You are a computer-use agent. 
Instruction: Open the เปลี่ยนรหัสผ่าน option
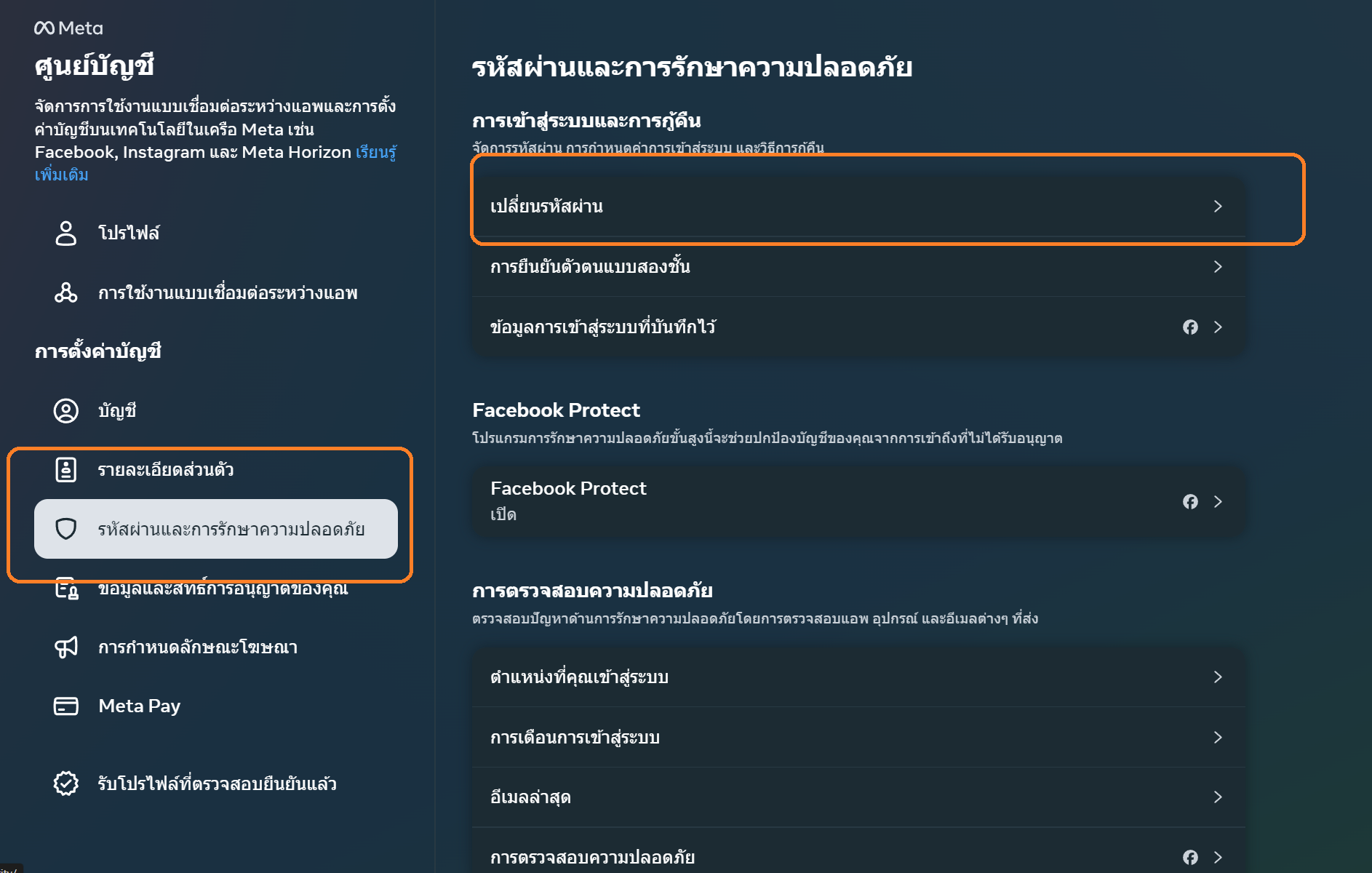pyautogui.click(x=858, y=207)
